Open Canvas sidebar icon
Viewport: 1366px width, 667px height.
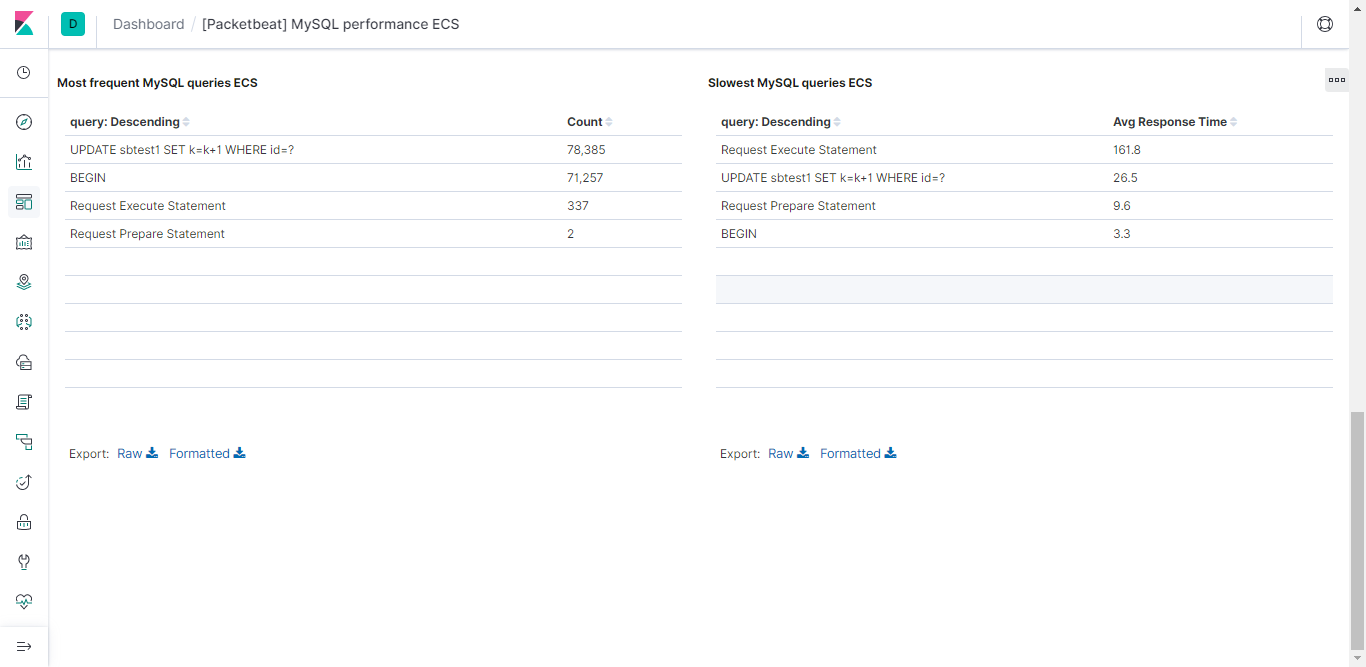tap(24, 242)
